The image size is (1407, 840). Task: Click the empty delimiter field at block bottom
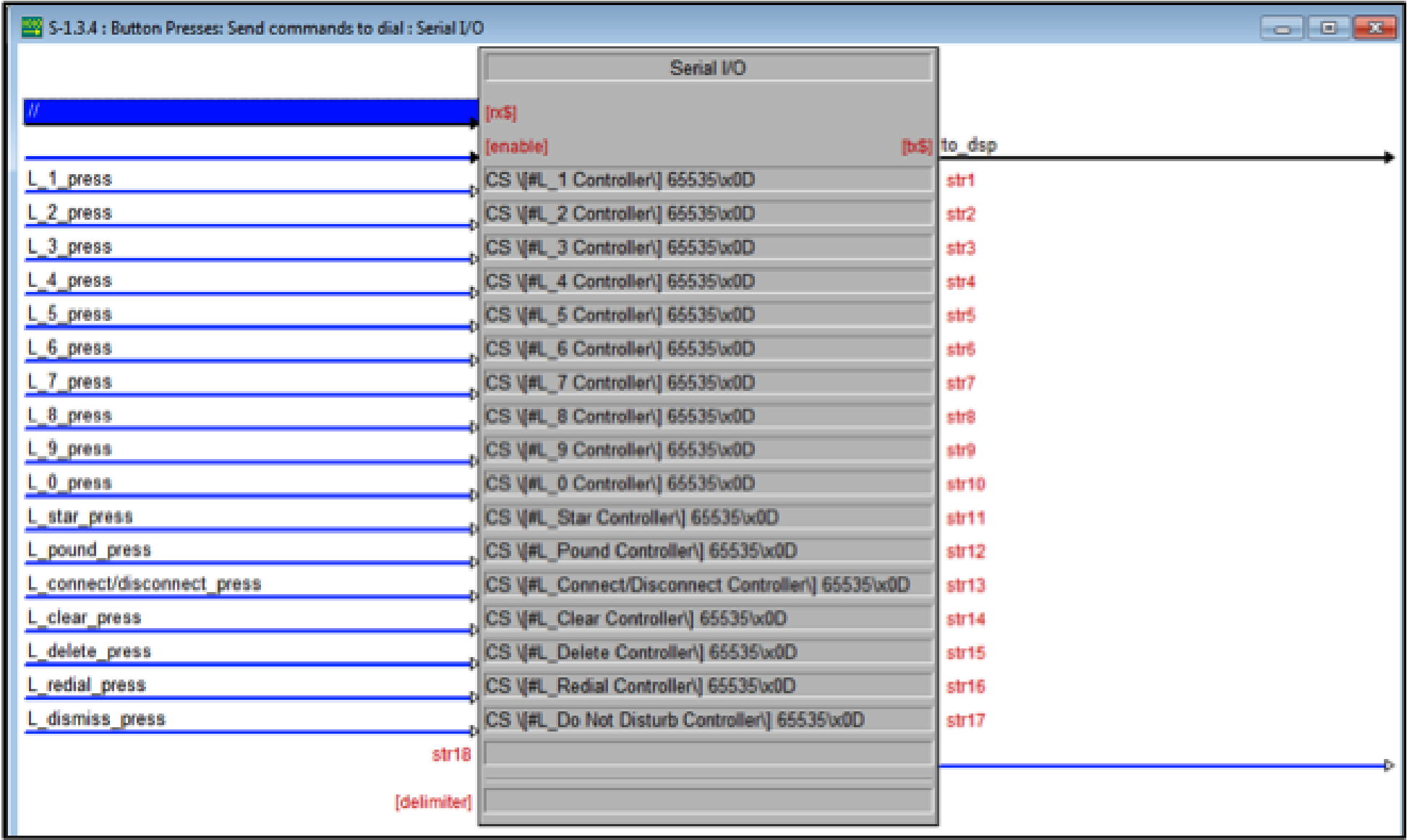coord(707,801)
